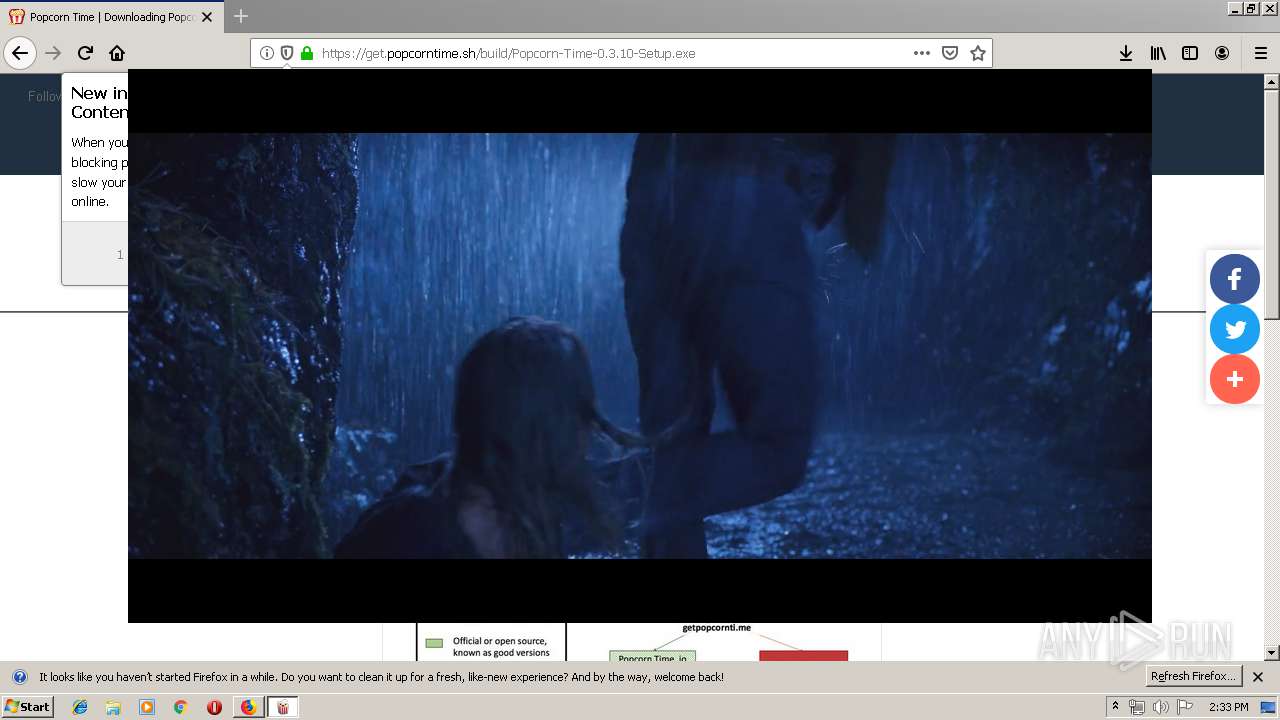This screenshot has width=1280, height=720.
Task: Click scrollbar down arrow
Action: [x=1272, y=653]
